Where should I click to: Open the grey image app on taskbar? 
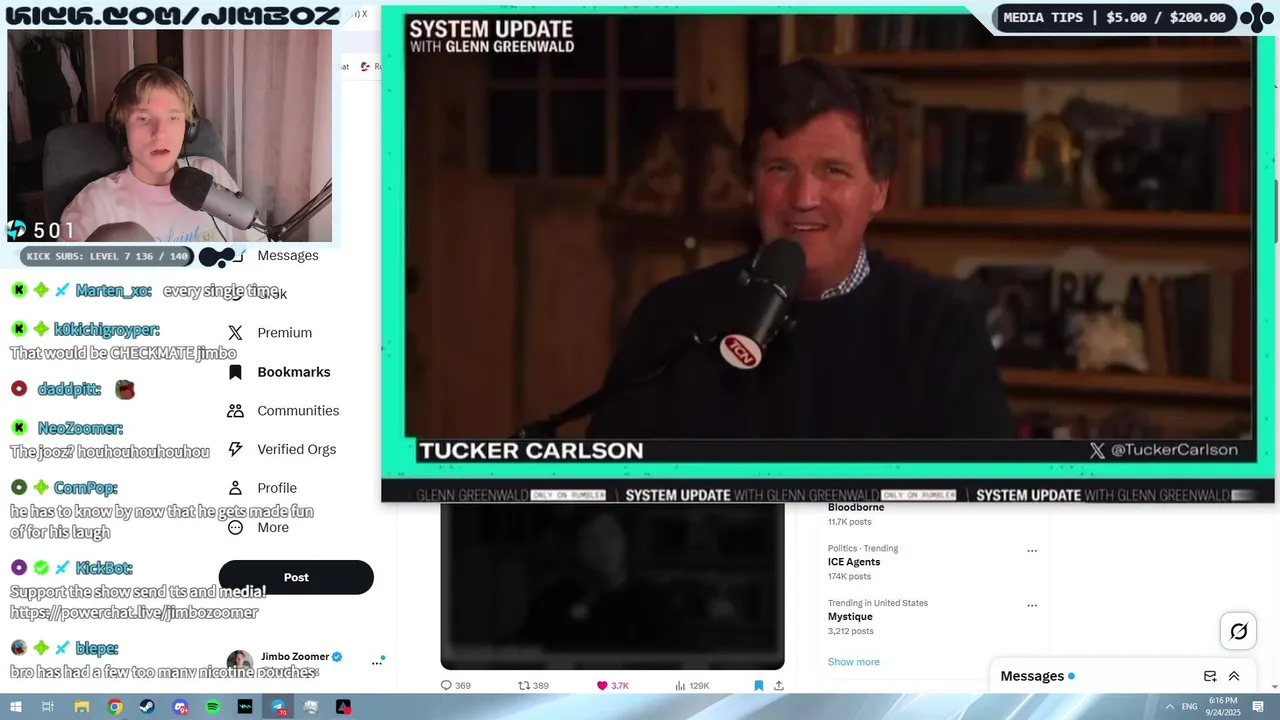coord(311,707)
